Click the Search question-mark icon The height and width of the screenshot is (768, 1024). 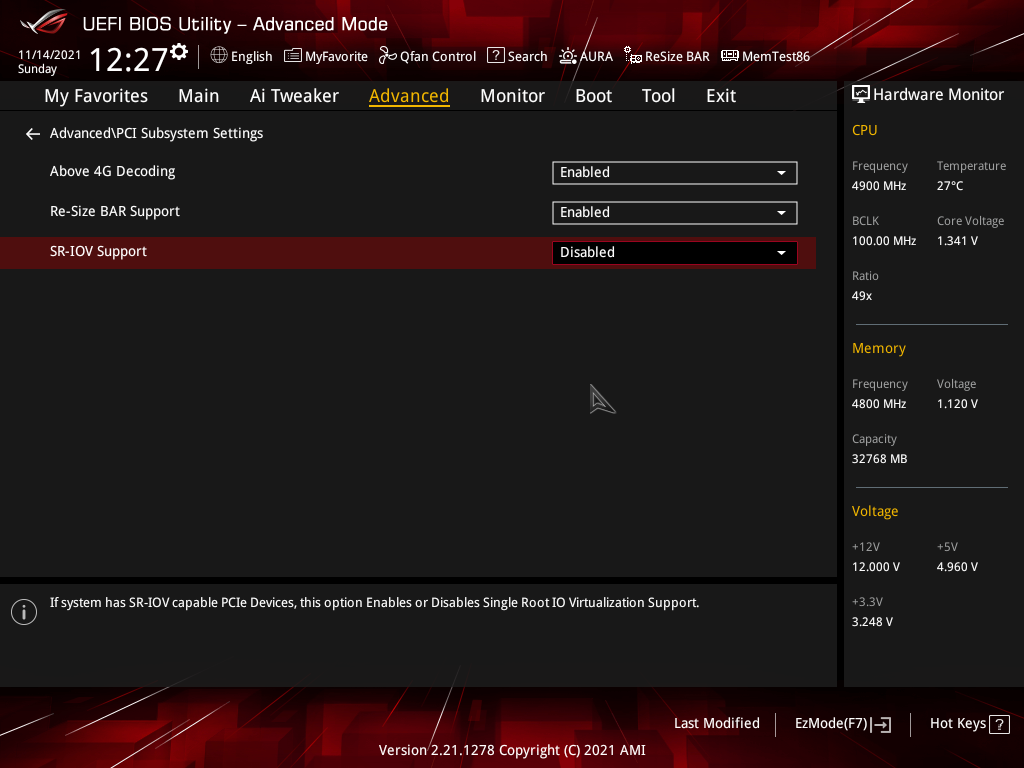496,56
